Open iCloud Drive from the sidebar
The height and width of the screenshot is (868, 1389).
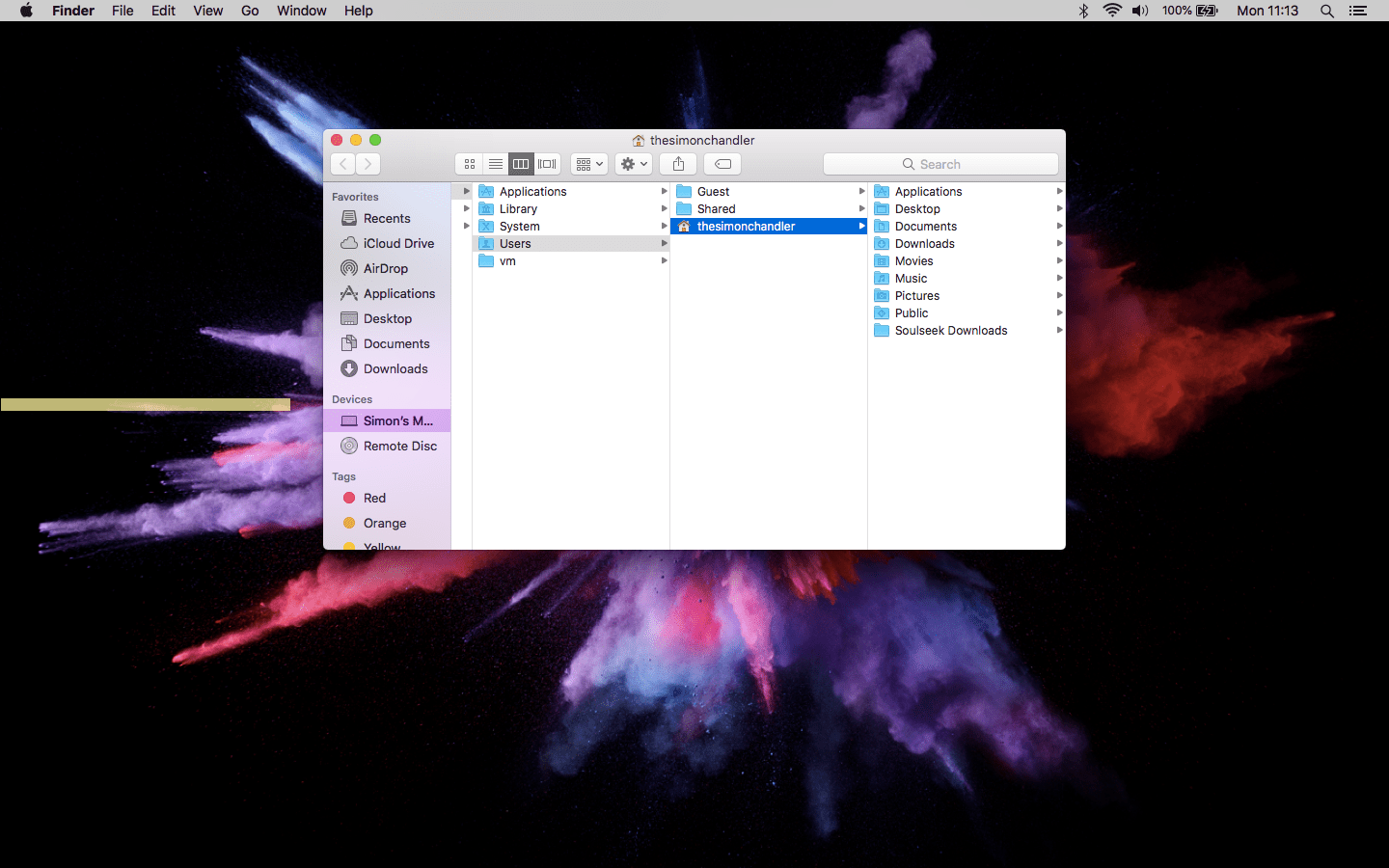(x=397, y=244)
